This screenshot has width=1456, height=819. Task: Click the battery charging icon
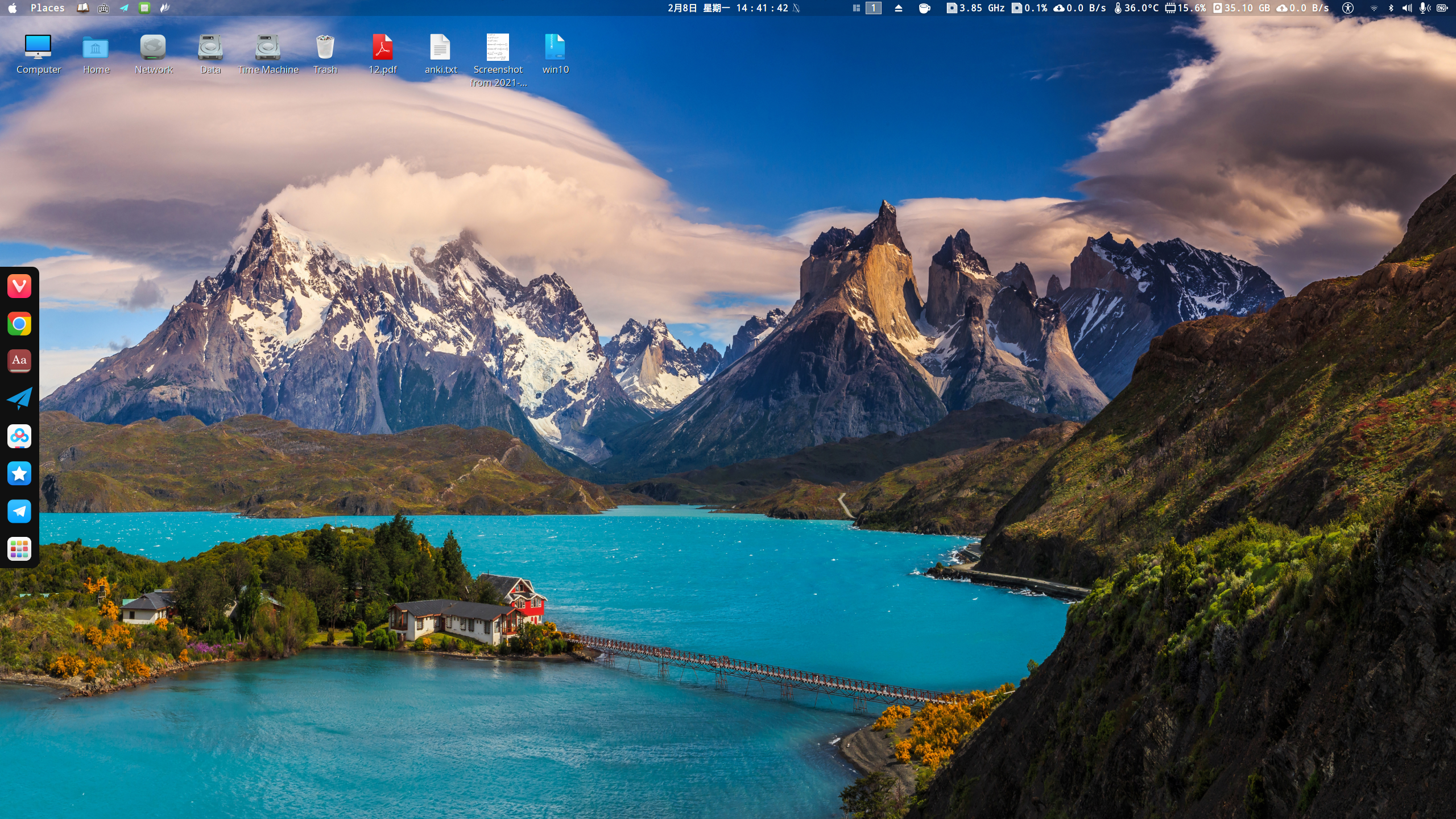tap(1442, 8)
